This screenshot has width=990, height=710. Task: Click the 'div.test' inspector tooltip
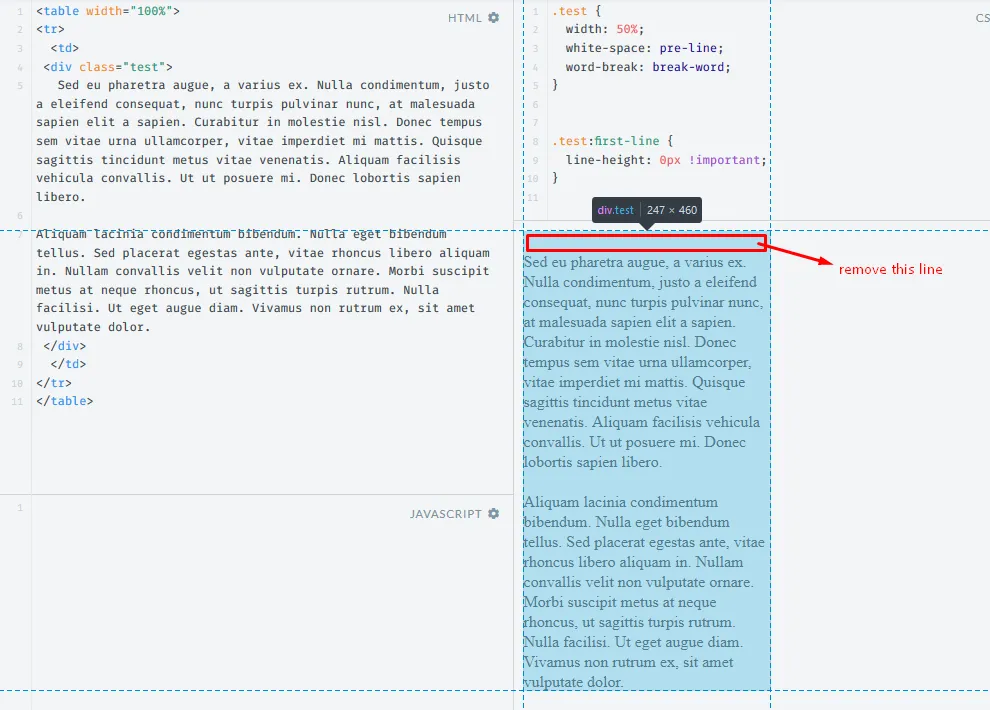[x=647, y=210]
